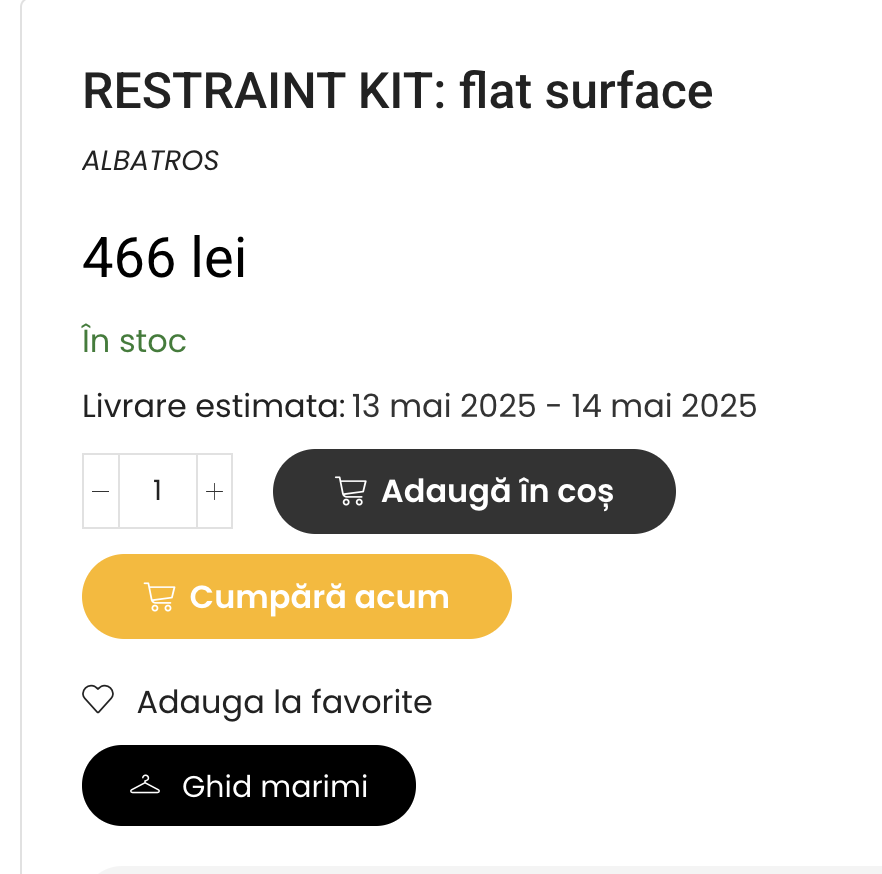Increase quantity with the plus button
Screen dimensions: 882x874
click(214, 491)
